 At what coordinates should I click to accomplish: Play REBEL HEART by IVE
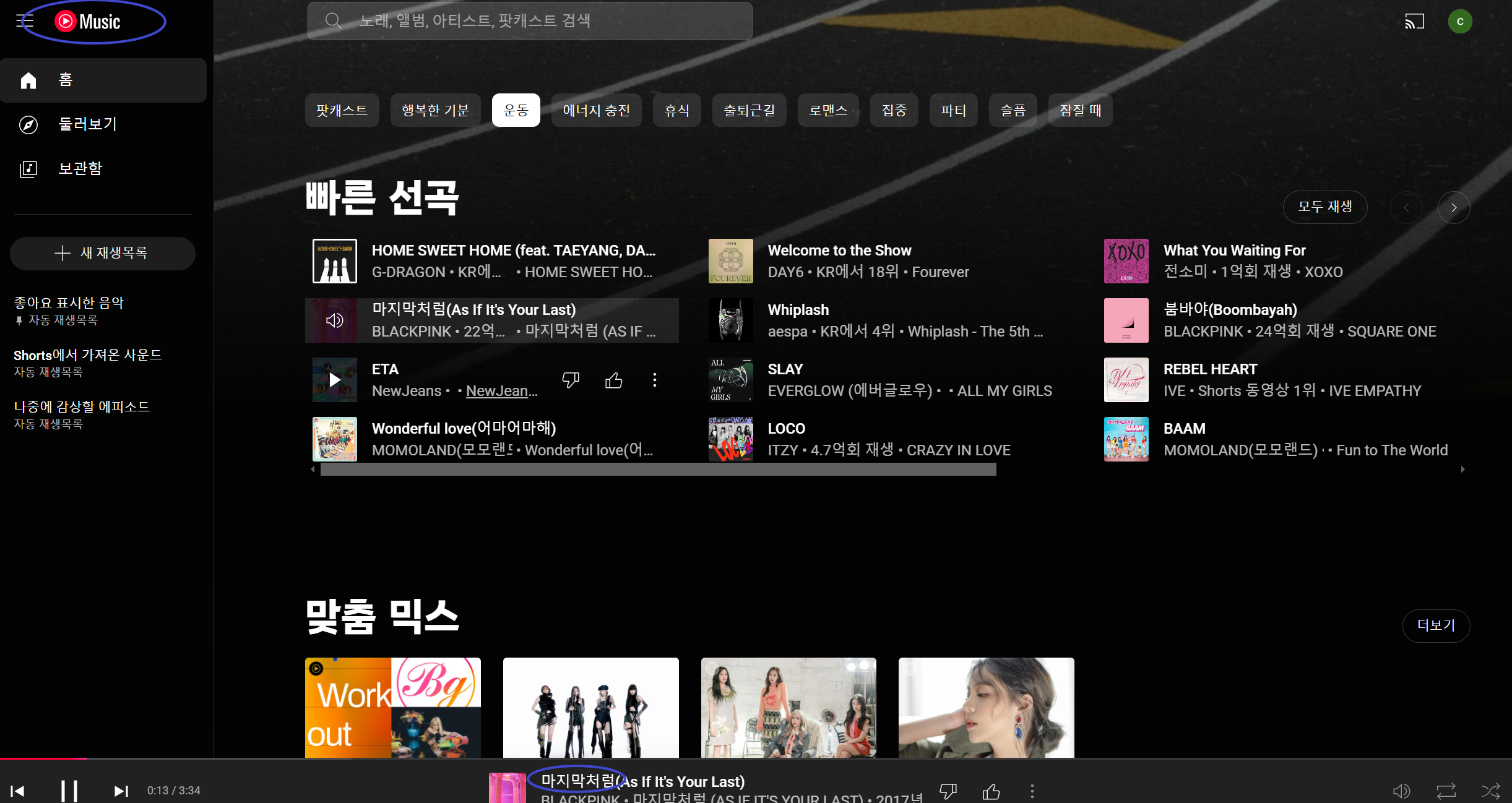click(x=1126, y=380)
